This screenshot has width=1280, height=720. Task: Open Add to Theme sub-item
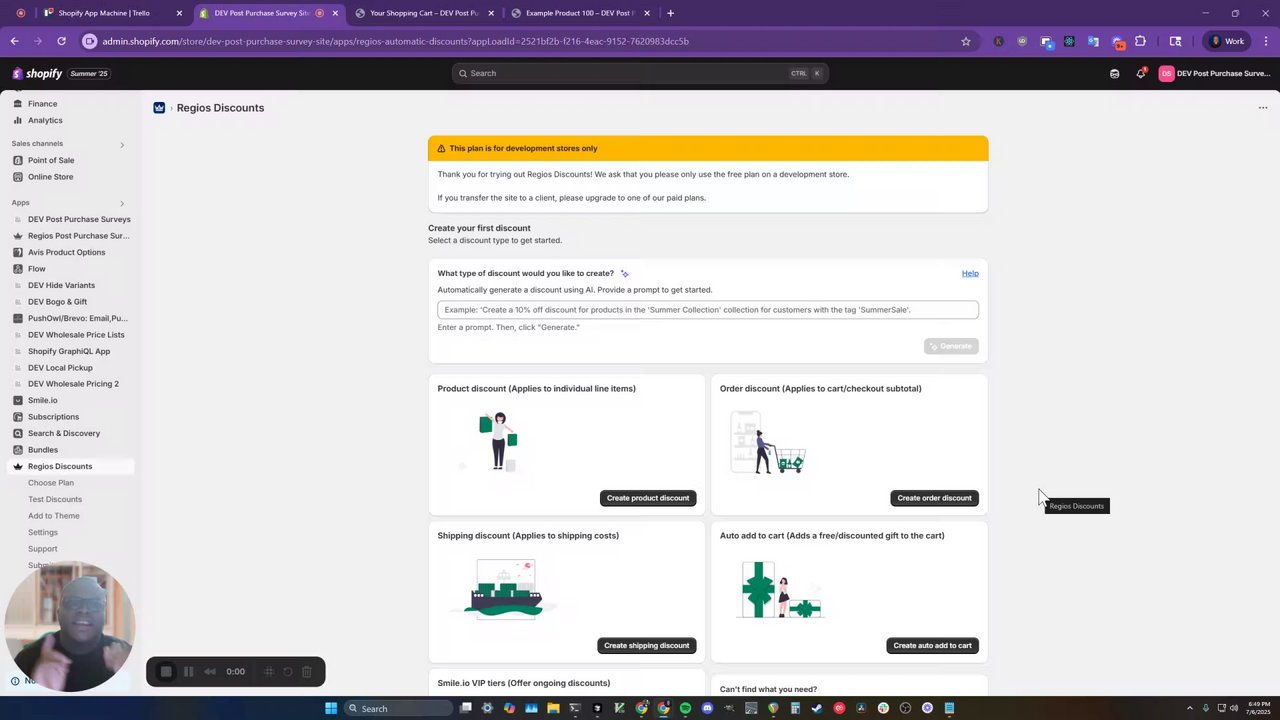(x=54, y=516)
